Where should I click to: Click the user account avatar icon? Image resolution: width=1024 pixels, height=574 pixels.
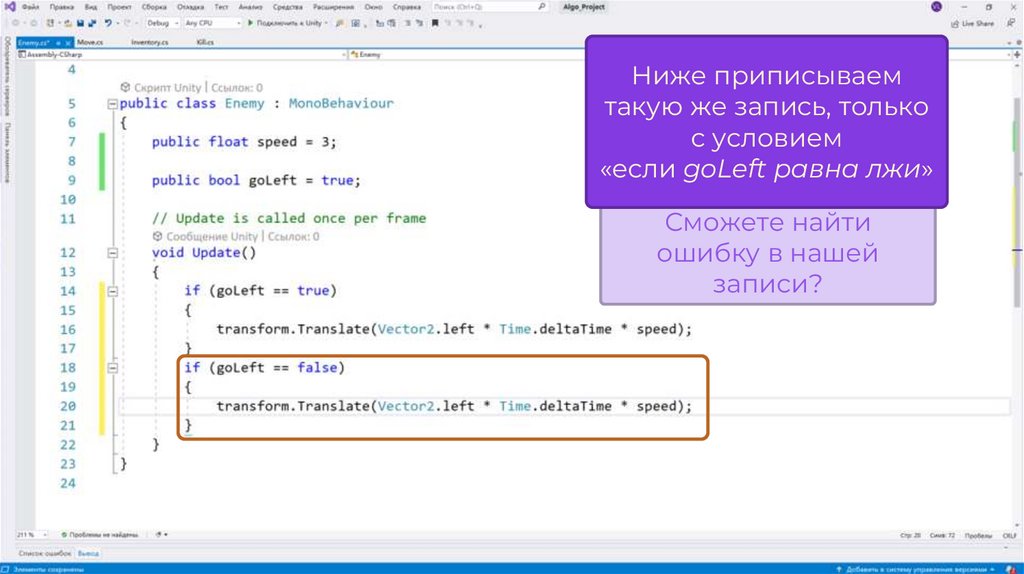click(936, 7)
